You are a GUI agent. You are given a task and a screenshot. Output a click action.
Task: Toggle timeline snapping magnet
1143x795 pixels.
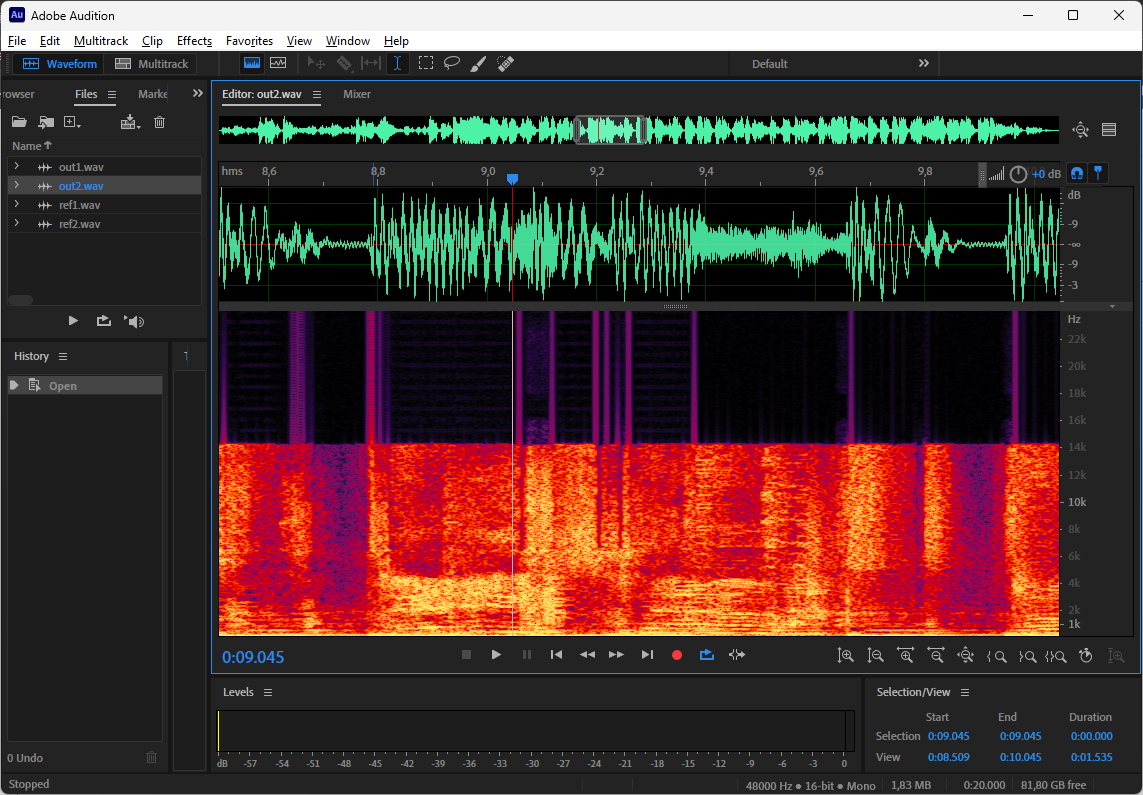pos(1077,173)
